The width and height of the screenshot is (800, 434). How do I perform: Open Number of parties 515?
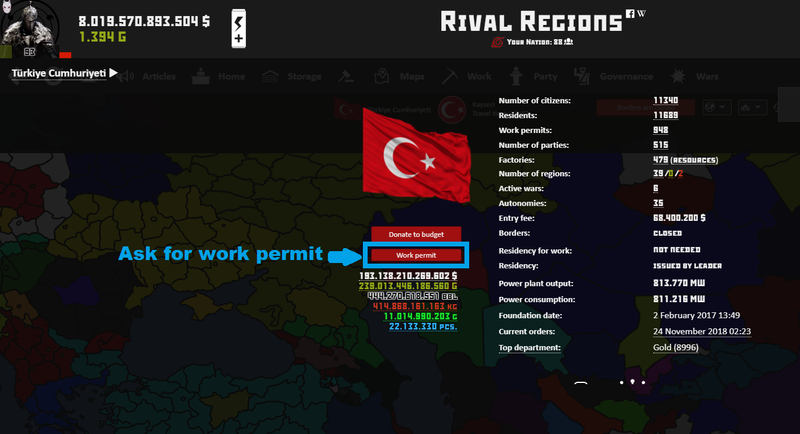coord(661,145)
